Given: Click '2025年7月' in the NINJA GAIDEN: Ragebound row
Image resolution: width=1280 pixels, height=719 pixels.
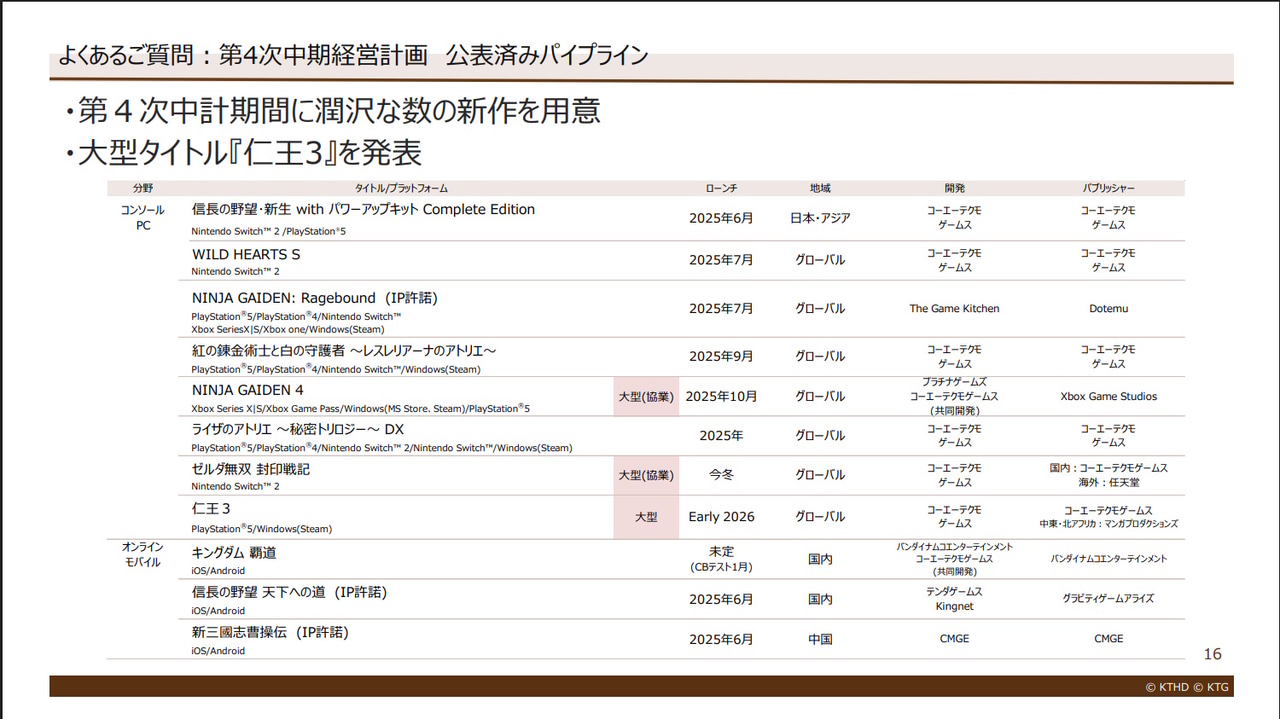Looking at the screenshot, I should (x=721, y=309).
